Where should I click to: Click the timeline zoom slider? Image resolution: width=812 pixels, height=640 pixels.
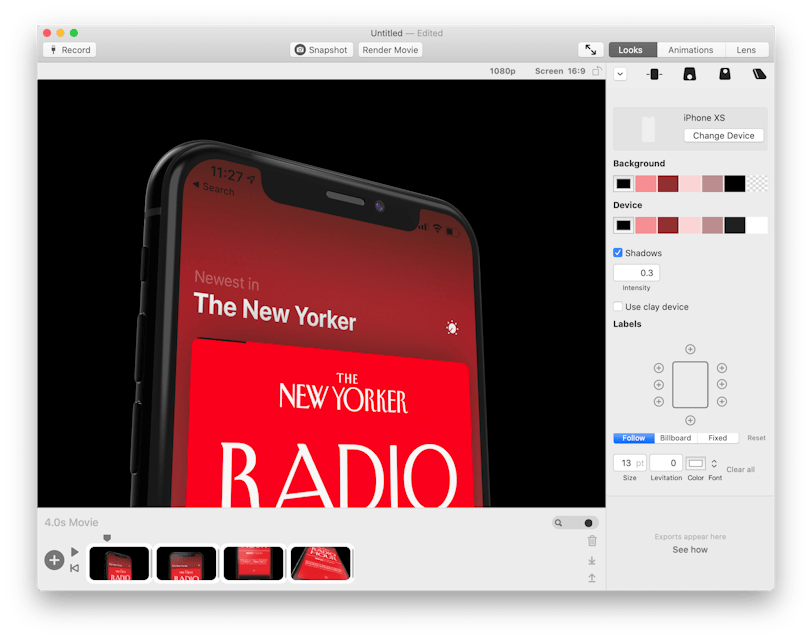pyautogui.click(x=575, y=523)
